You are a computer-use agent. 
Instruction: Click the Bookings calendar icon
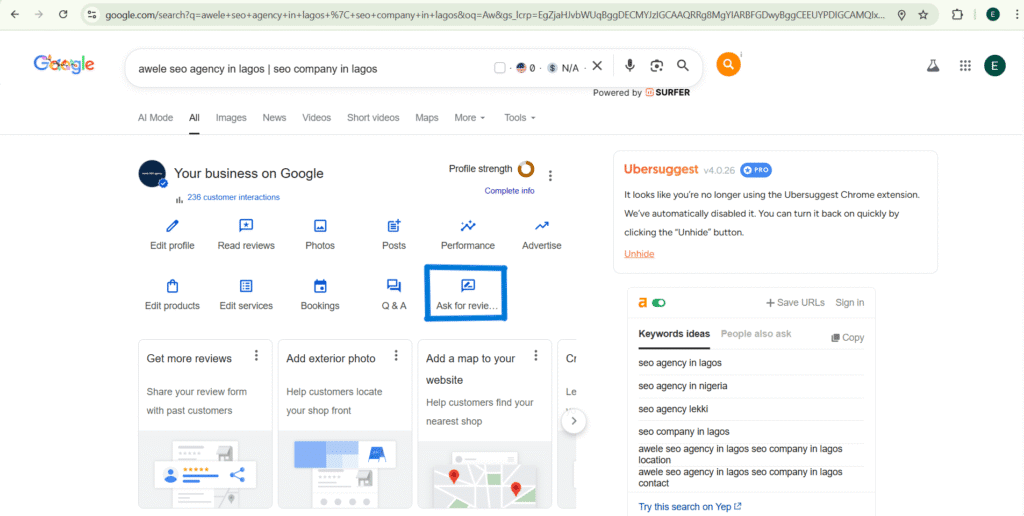point(320,287)
